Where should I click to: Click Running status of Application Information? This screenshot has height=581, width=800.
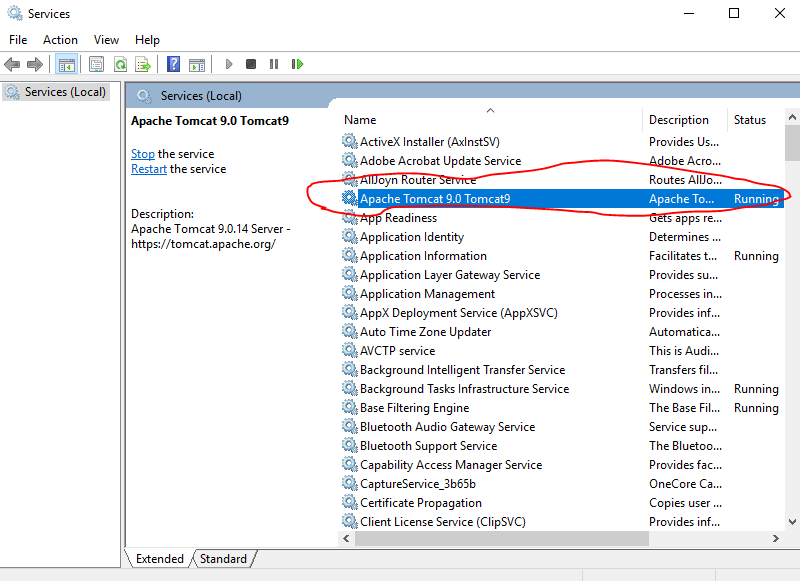tap(756, 256)
